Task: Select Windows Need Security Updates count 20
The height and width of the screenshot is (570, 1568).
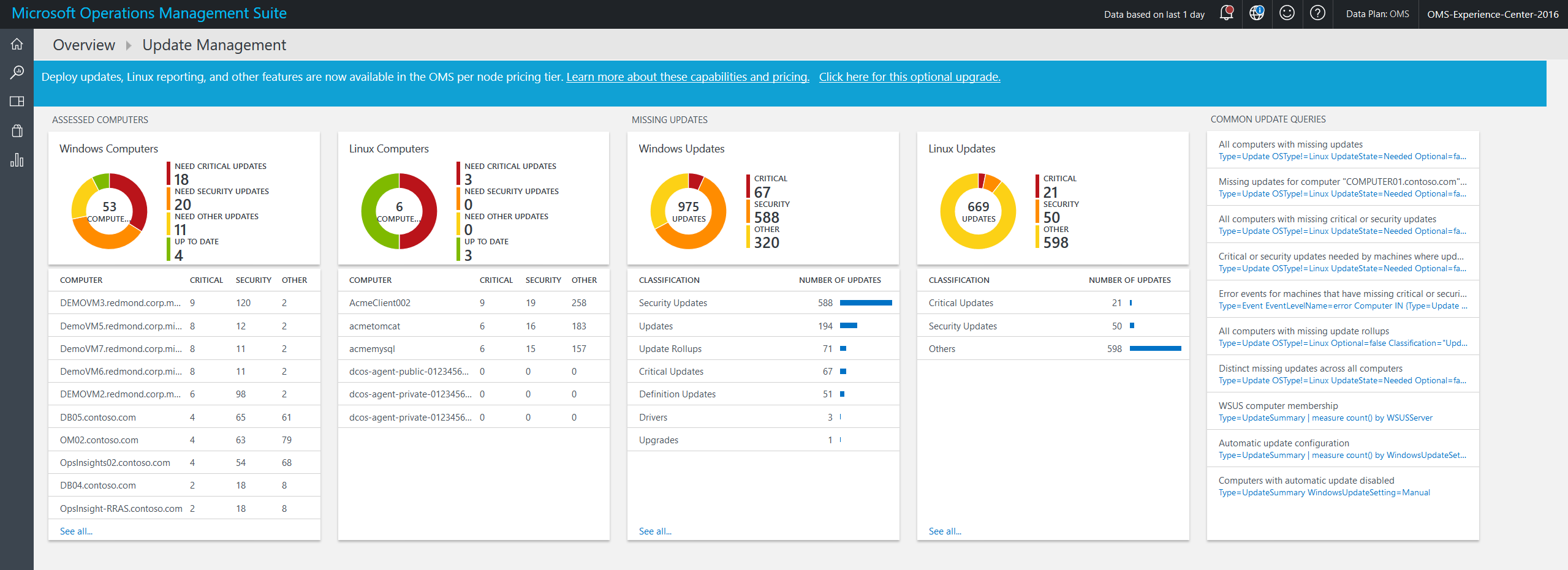Action: (x=183, y=204)
